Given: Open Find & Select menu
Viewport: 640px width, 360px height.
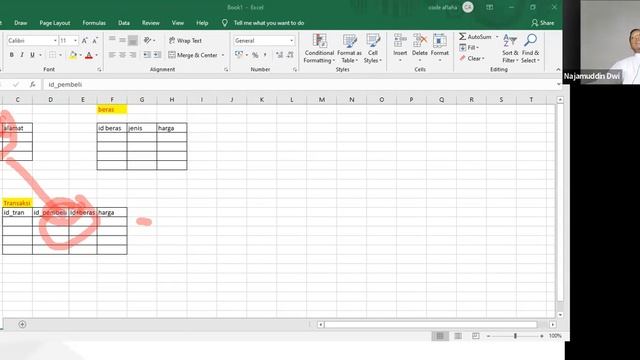Looking at the screenshot, I should pyautogui.click(x=530, y=48).
